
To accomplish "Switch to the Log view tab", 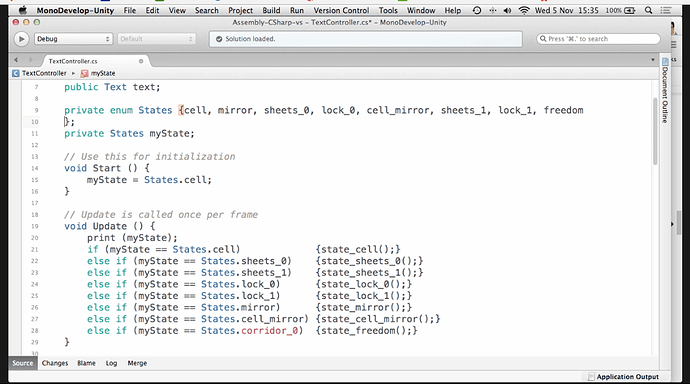I will [111, 363].
